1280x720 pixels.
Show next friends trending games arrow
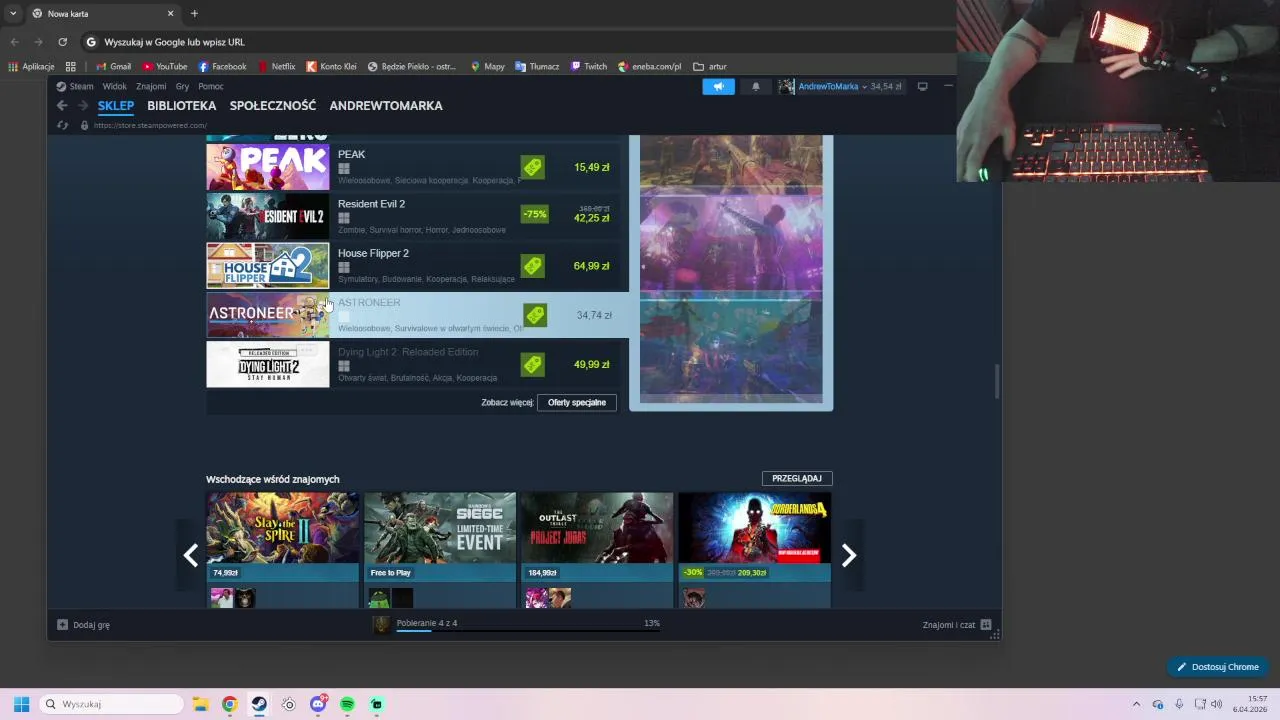[848, 555]
